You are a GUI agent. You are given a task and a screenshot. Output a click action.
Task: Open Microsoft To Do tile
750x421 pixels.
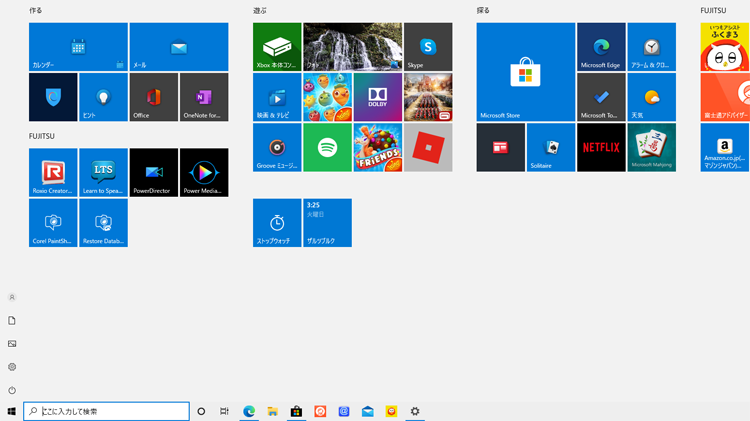[x=601, y=97]
